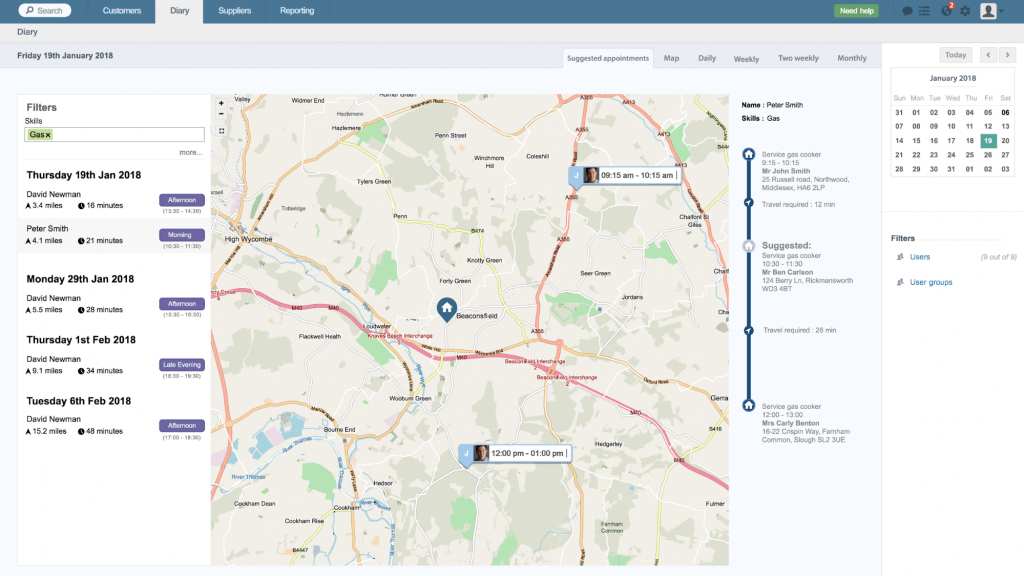Viewport: 1024px width, 576px height.
Task: Open the list view icon in header
Action: coord(924,11)
